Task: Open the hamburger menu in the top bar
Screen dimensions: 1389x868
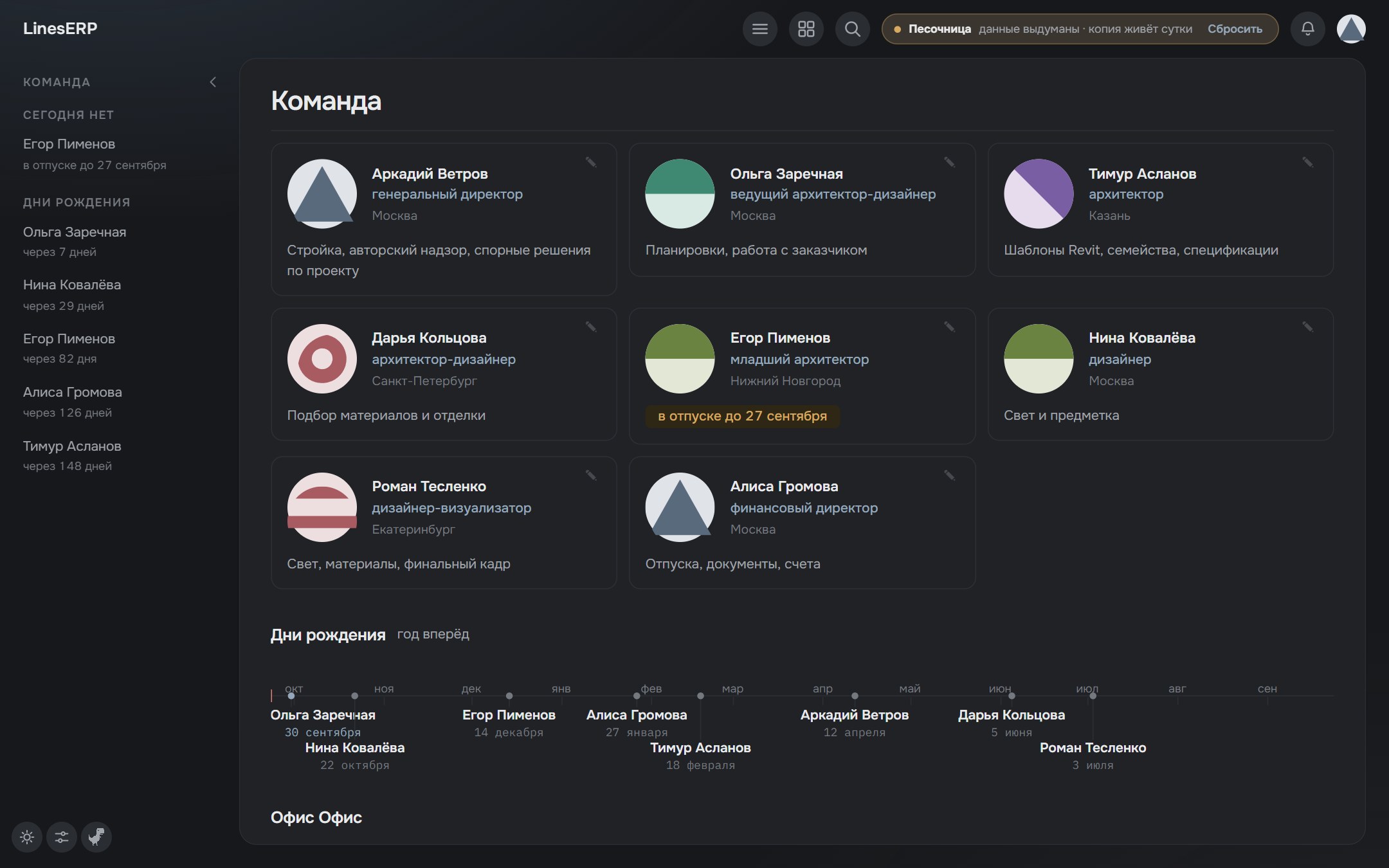Action: [x=759, y=29]
